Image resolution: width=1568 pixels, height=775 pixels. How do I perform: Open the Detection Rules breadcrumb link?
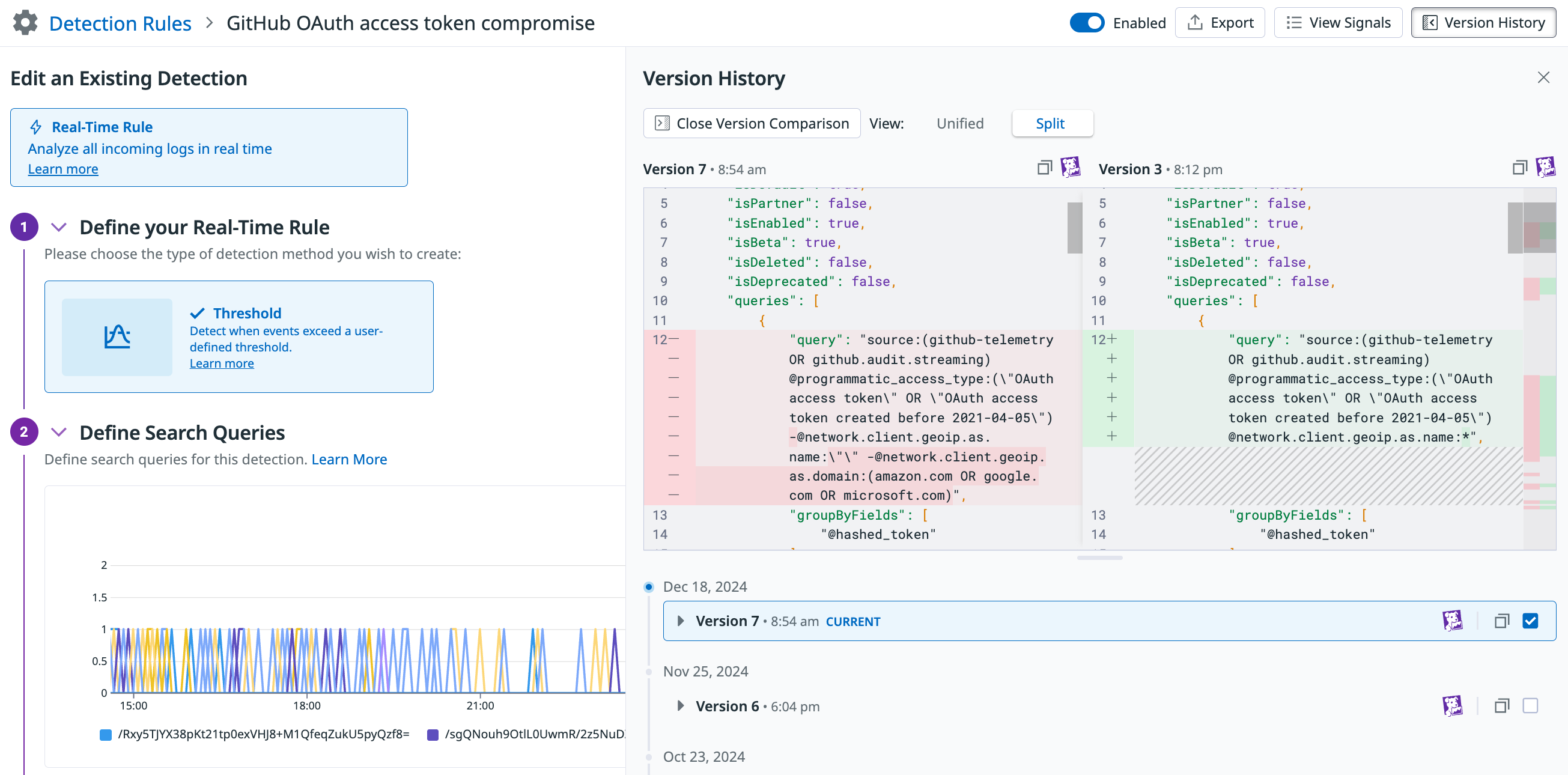[x=120, y=23]
